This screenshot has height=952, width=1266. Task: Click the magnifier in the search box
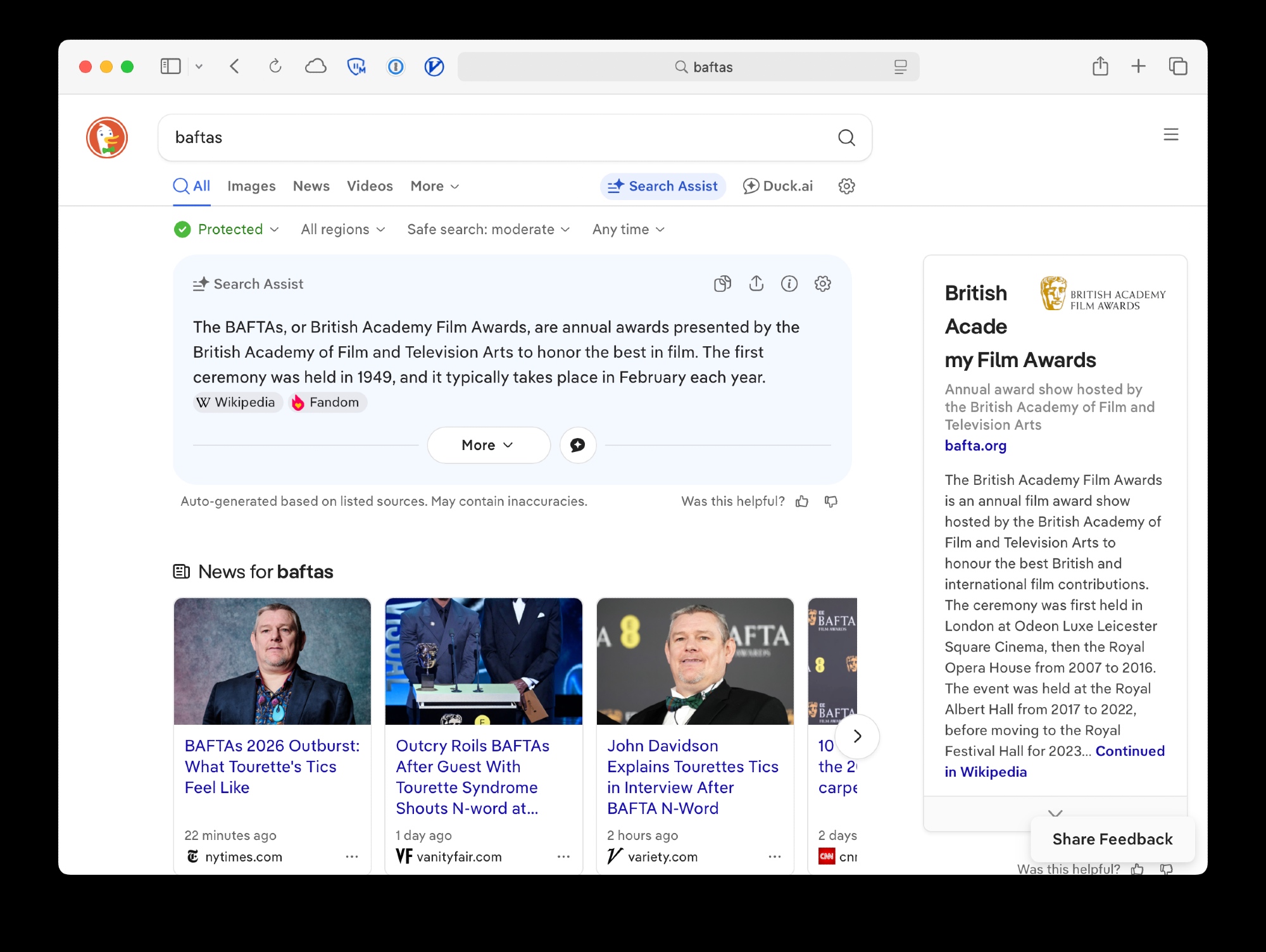[x=846, y=137]
